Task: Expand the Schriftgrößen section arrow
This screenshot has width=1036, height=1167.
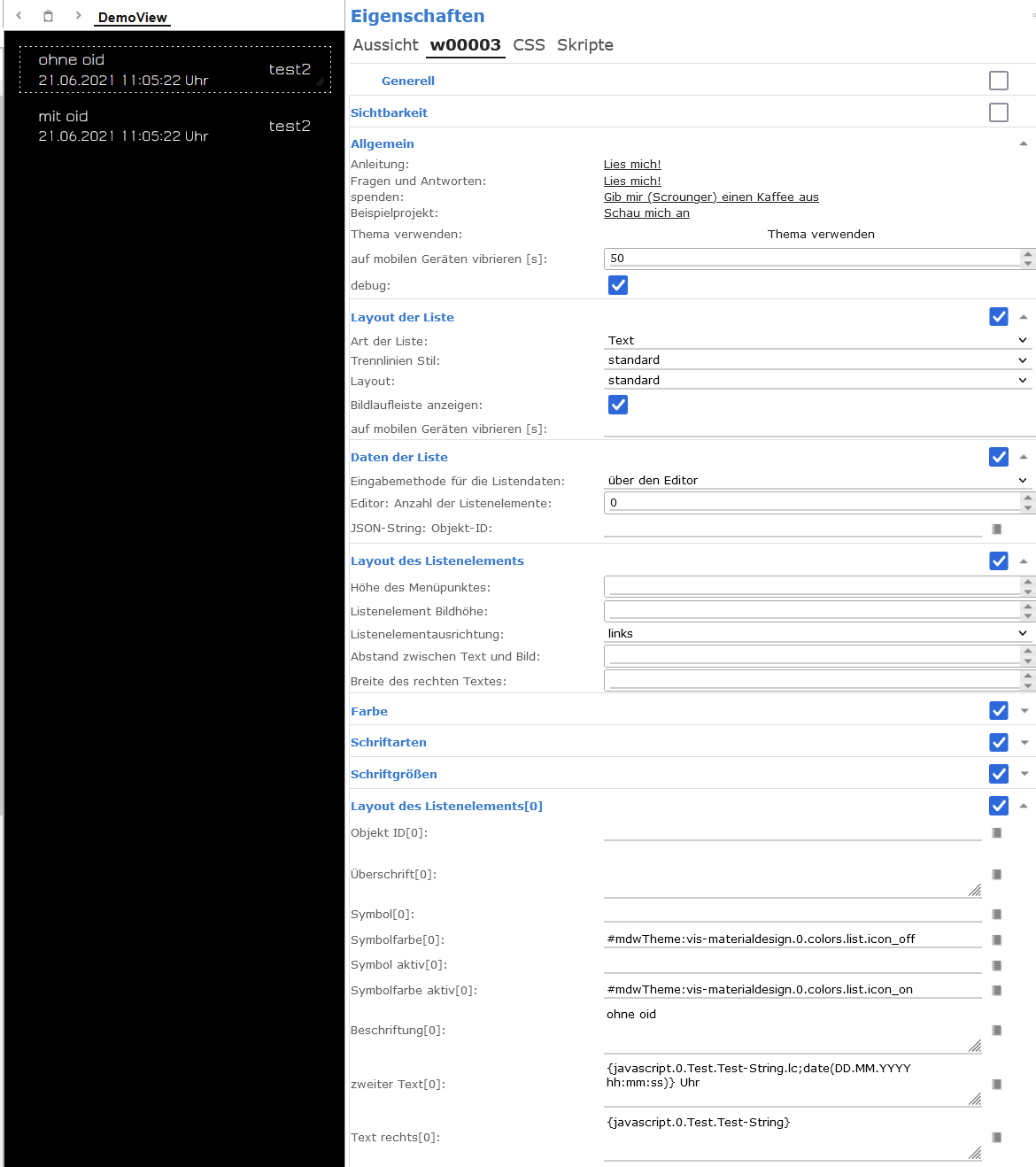Action: coord(1024,774)
